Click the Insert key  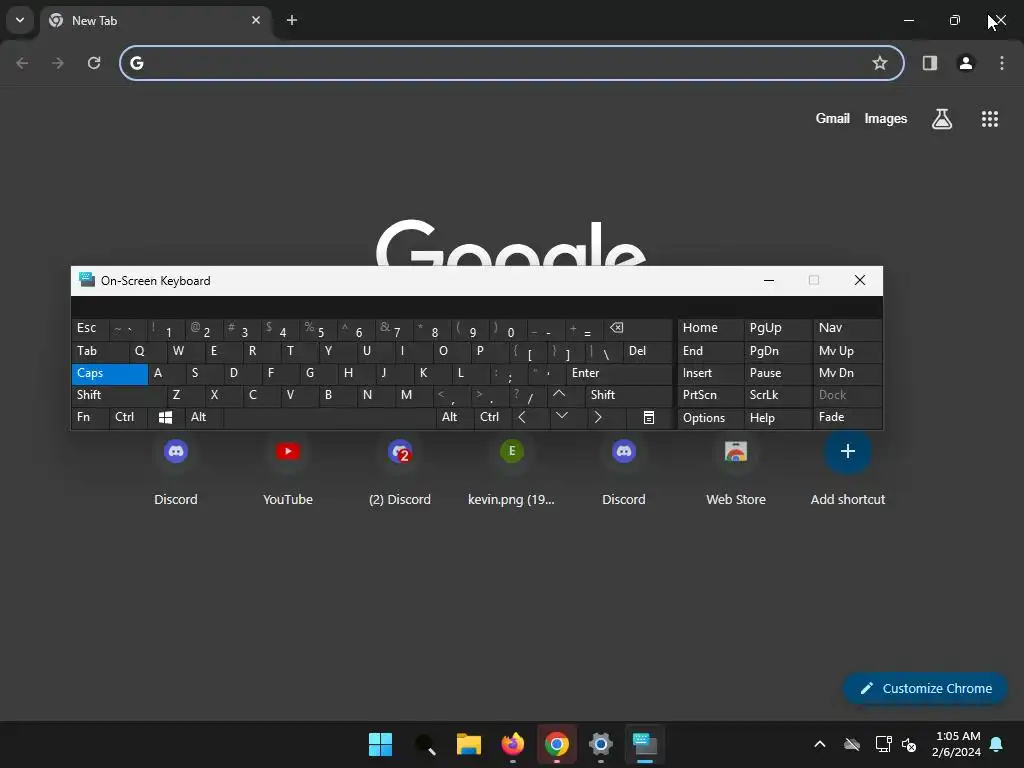click(x=710, y=374)
